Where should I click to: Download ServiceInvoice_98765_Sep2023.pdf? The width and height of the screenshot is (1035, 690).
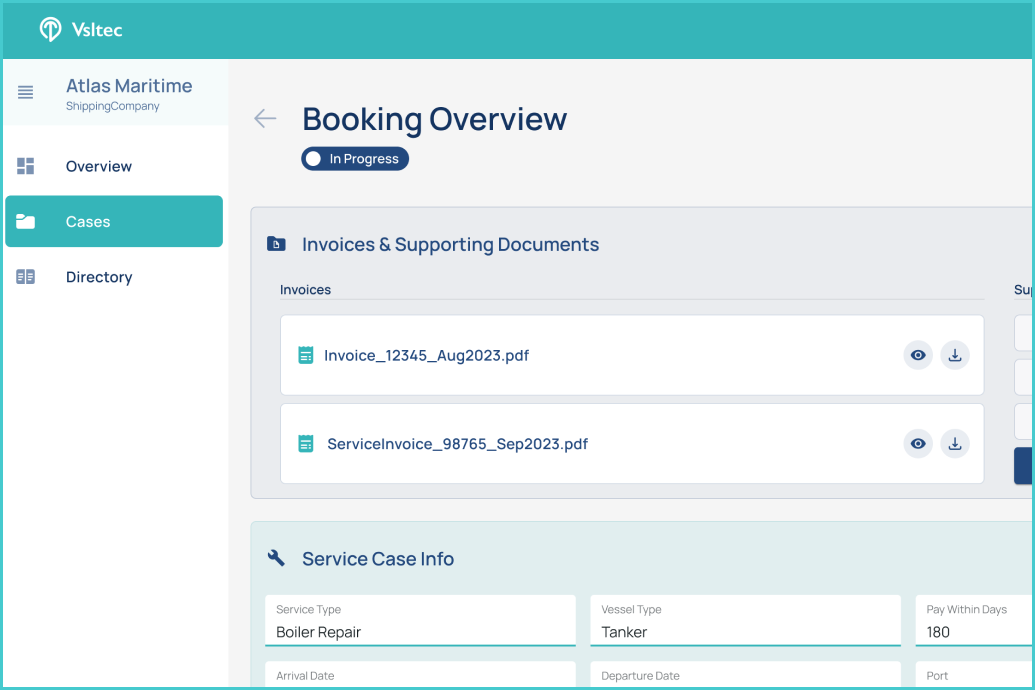pos(954,444)
